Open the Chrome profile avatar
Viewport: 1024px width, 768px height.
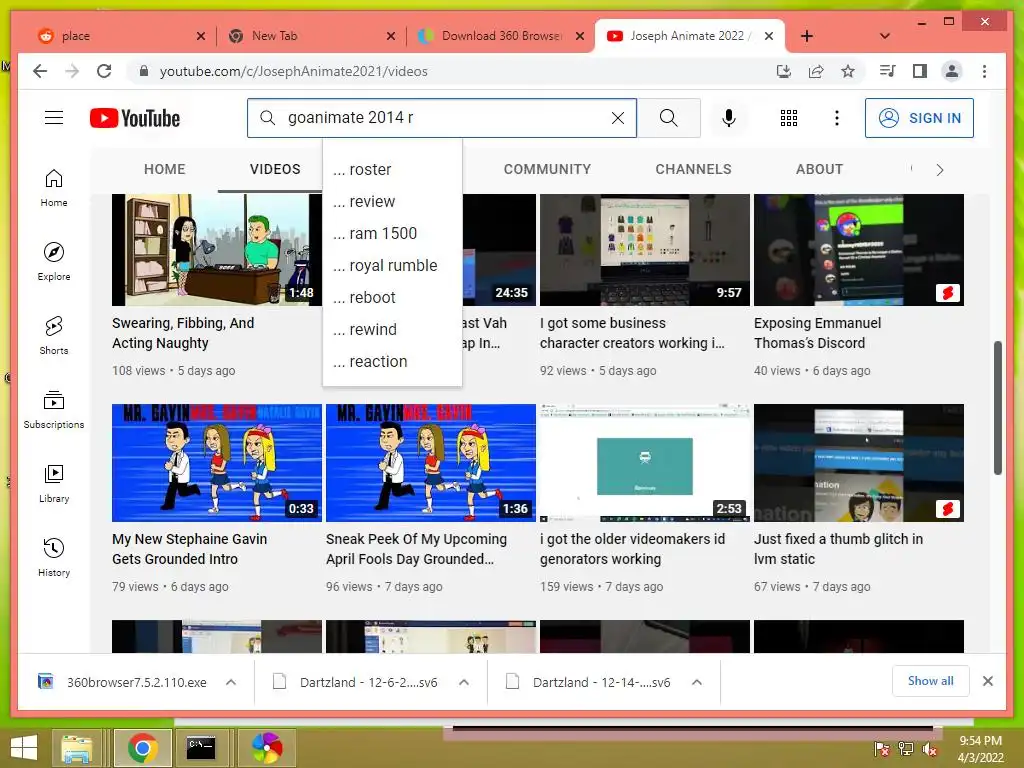[952, 71]
